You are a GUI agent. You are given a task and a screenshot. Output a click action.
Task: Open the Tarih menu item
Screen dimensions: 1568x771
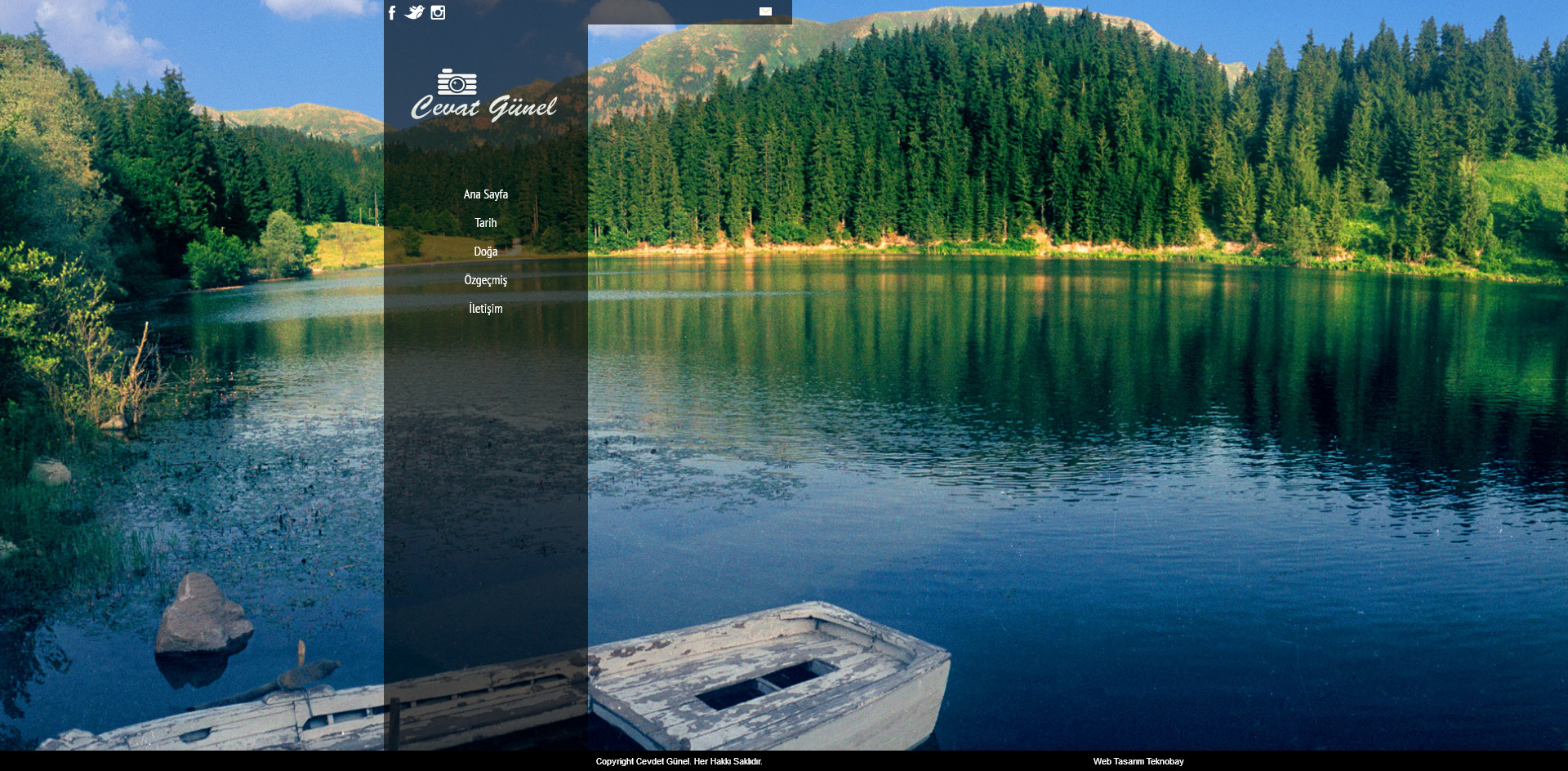coord(486,223)
